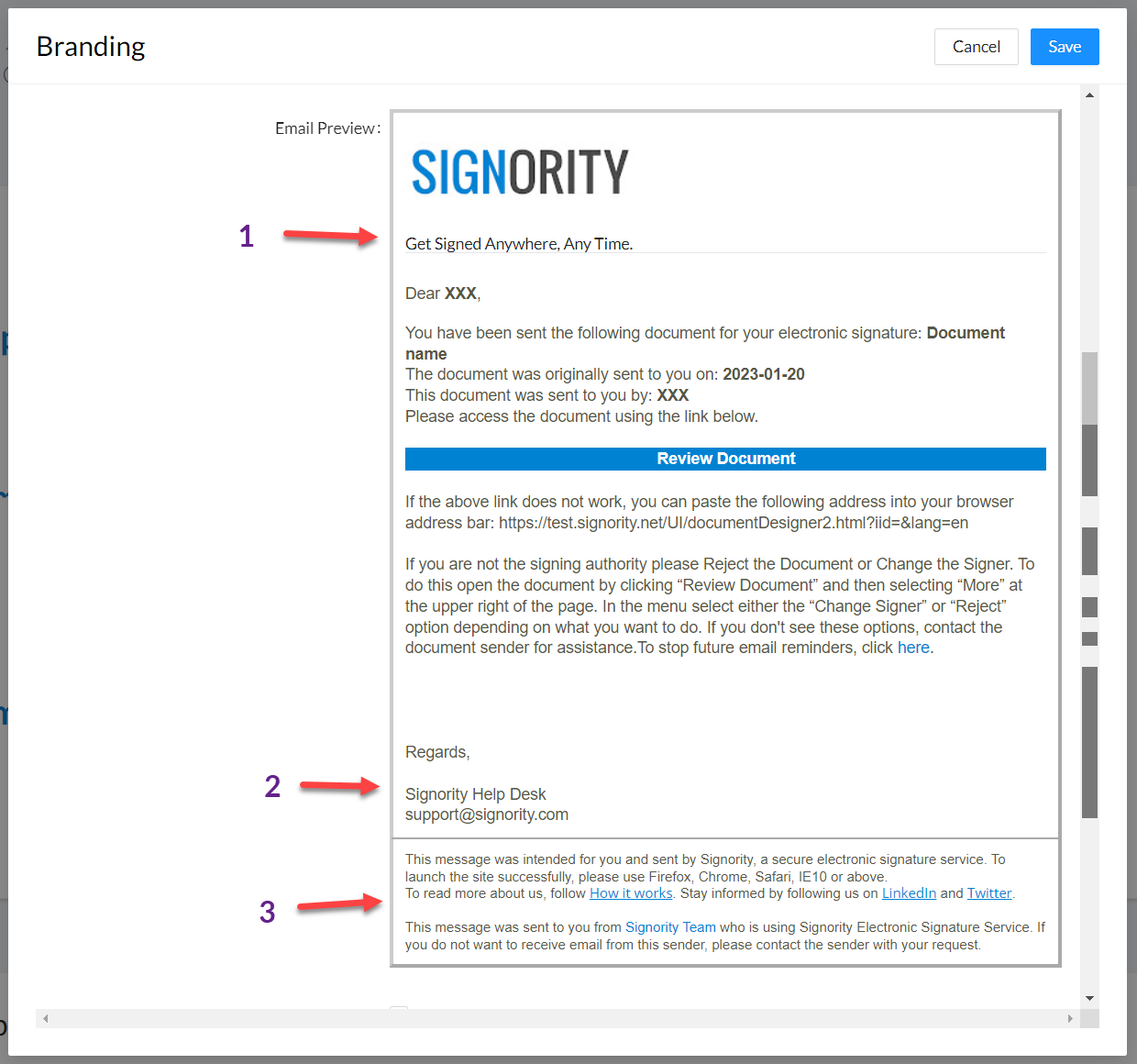Image resolution: width=1137 pixels, height=1064 pixels.
Task: Click the Review Document button
Action: [725, 459]
